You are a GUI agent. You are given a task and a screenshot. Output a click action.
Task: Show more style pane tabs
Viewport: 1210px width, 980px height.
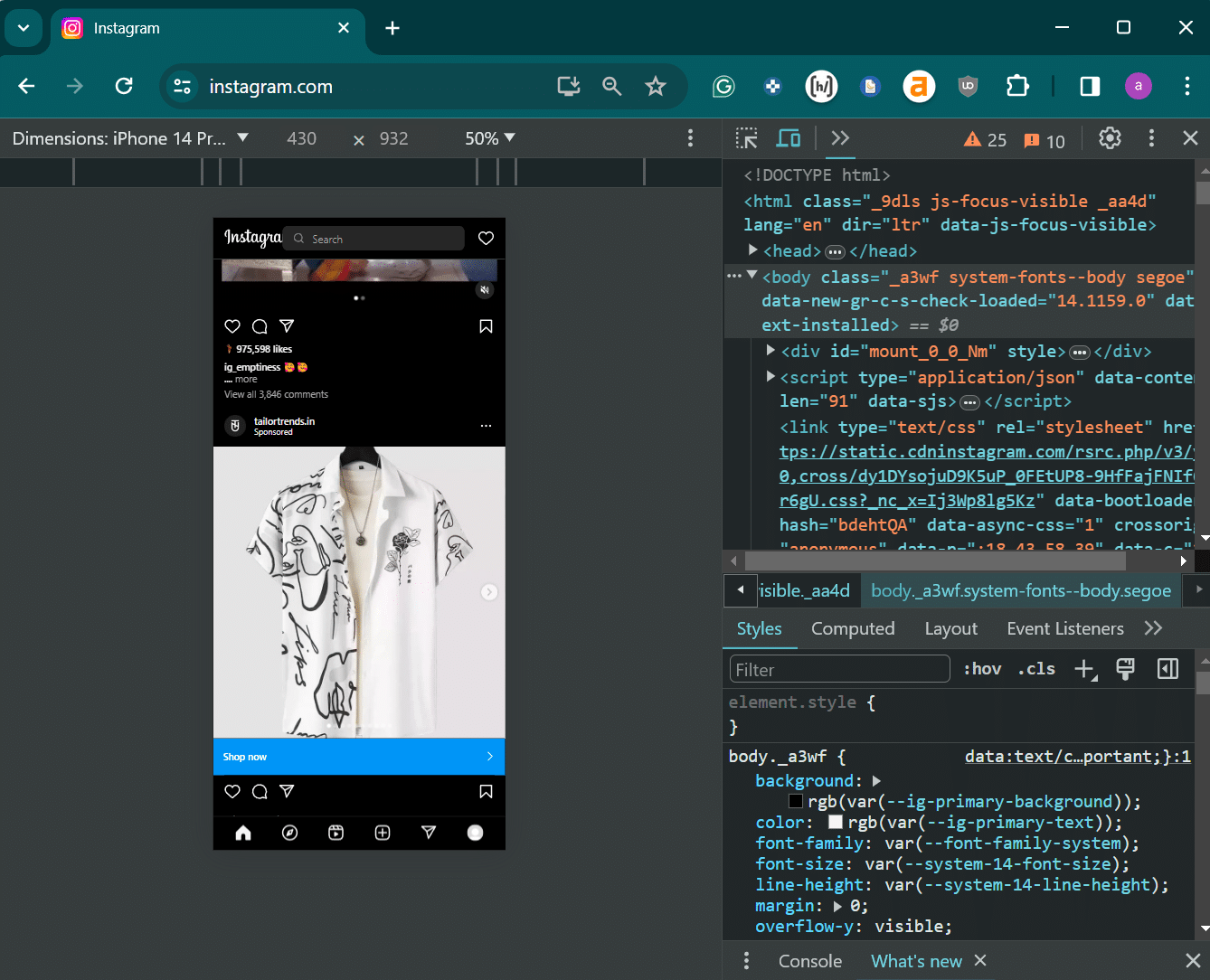click(1153, 628)
